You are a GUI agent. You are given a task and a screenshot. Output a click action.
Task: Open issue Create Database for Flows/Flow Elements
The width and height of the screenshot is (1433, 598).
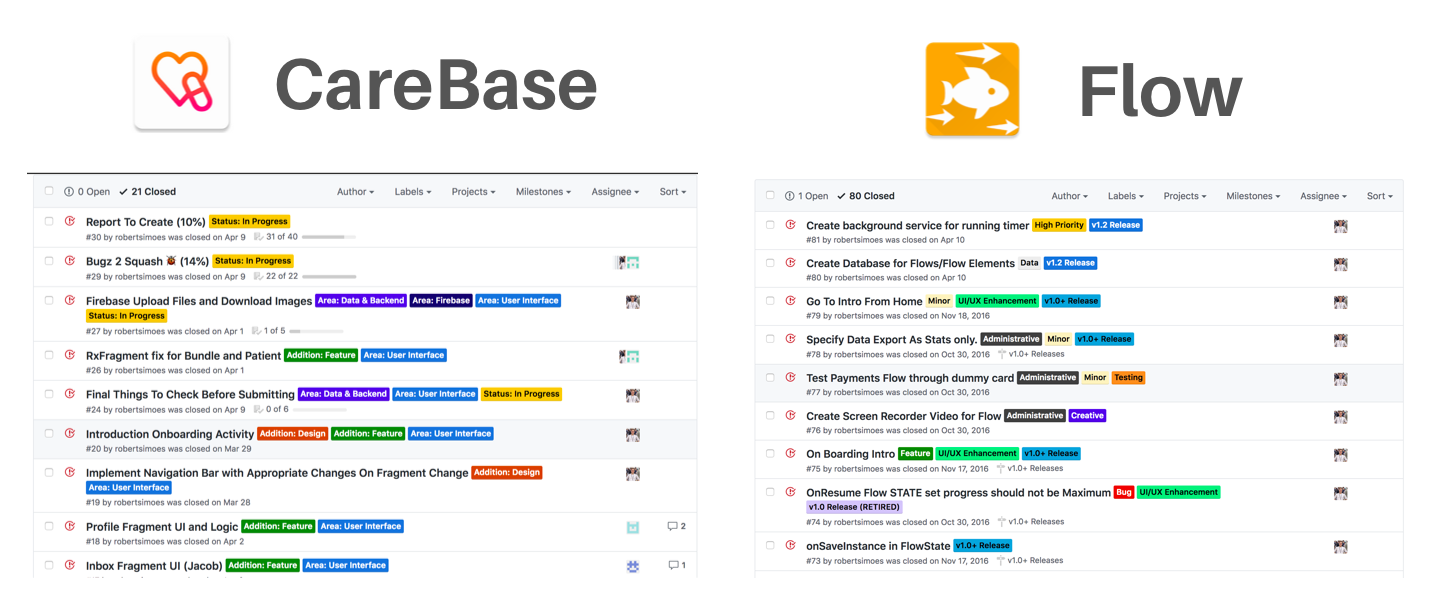910,263
